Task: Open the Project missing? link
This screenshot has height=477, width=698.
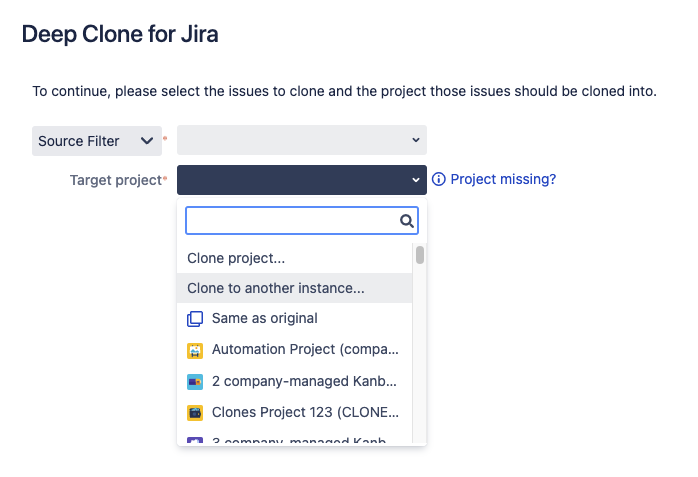Action: coord(503,180)
